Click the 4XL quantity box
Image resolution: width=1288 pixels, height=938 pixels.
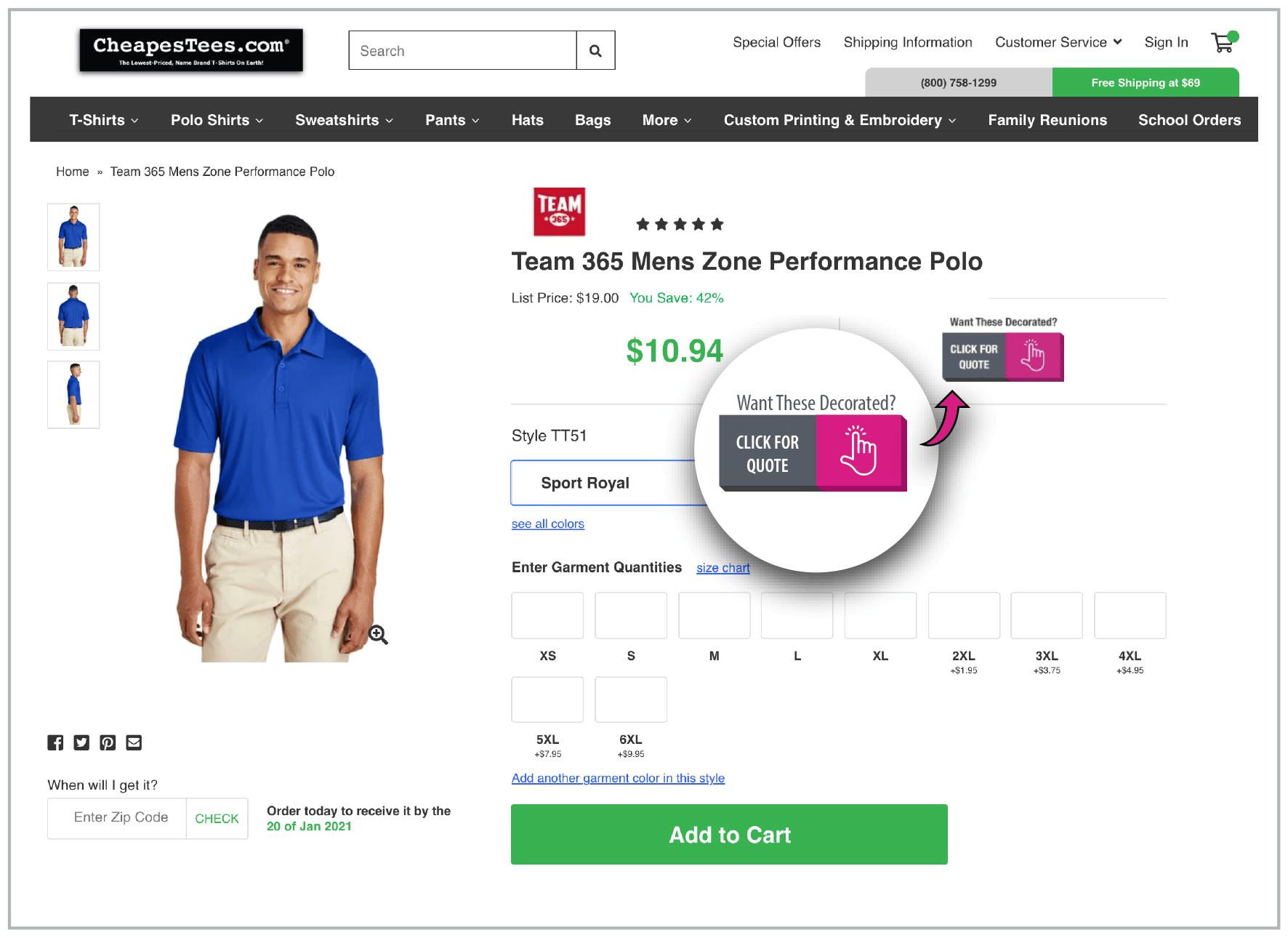click(x=1130, y=615)
